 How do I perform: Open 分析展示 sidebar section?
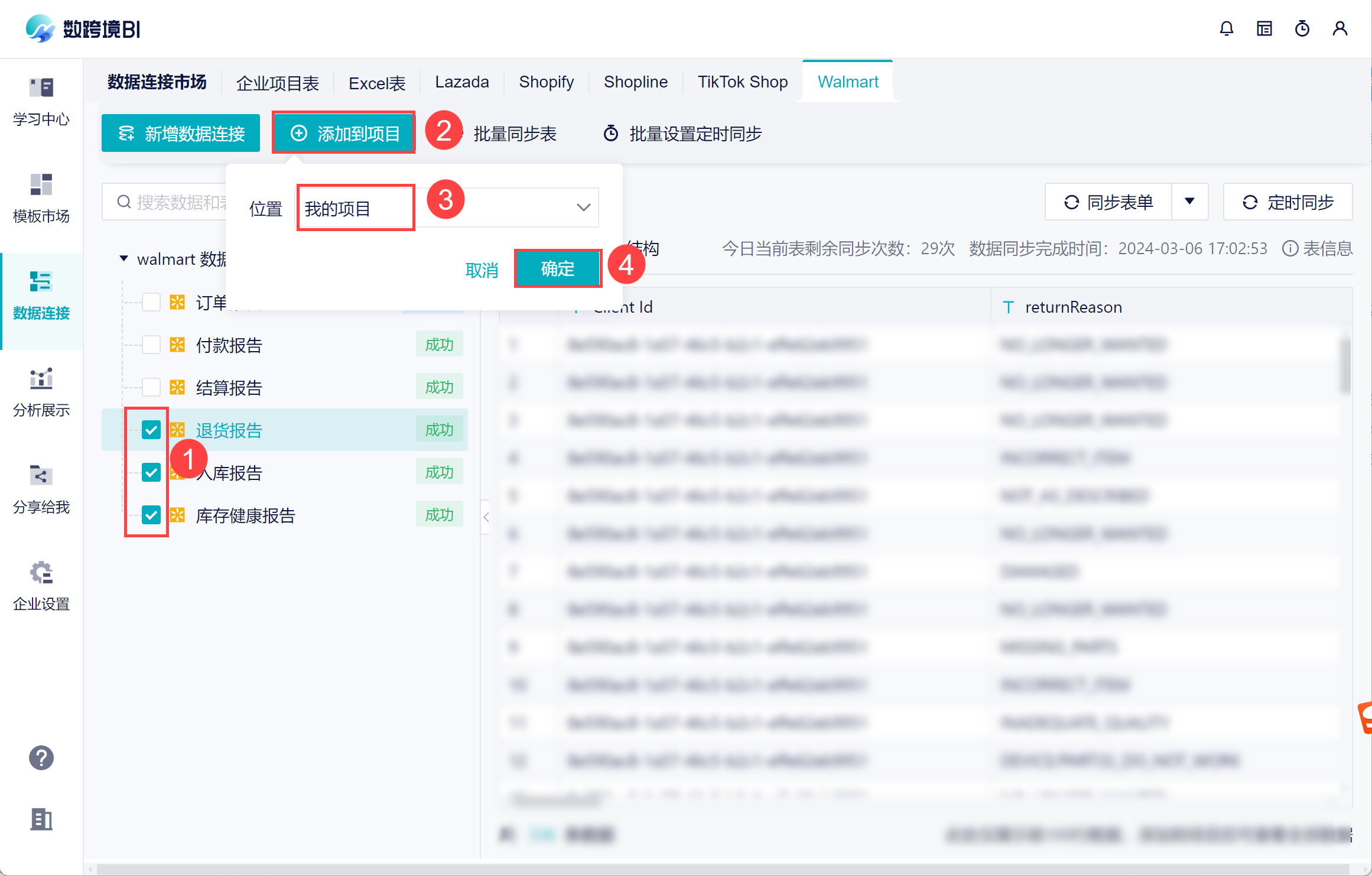coord(41,392)
